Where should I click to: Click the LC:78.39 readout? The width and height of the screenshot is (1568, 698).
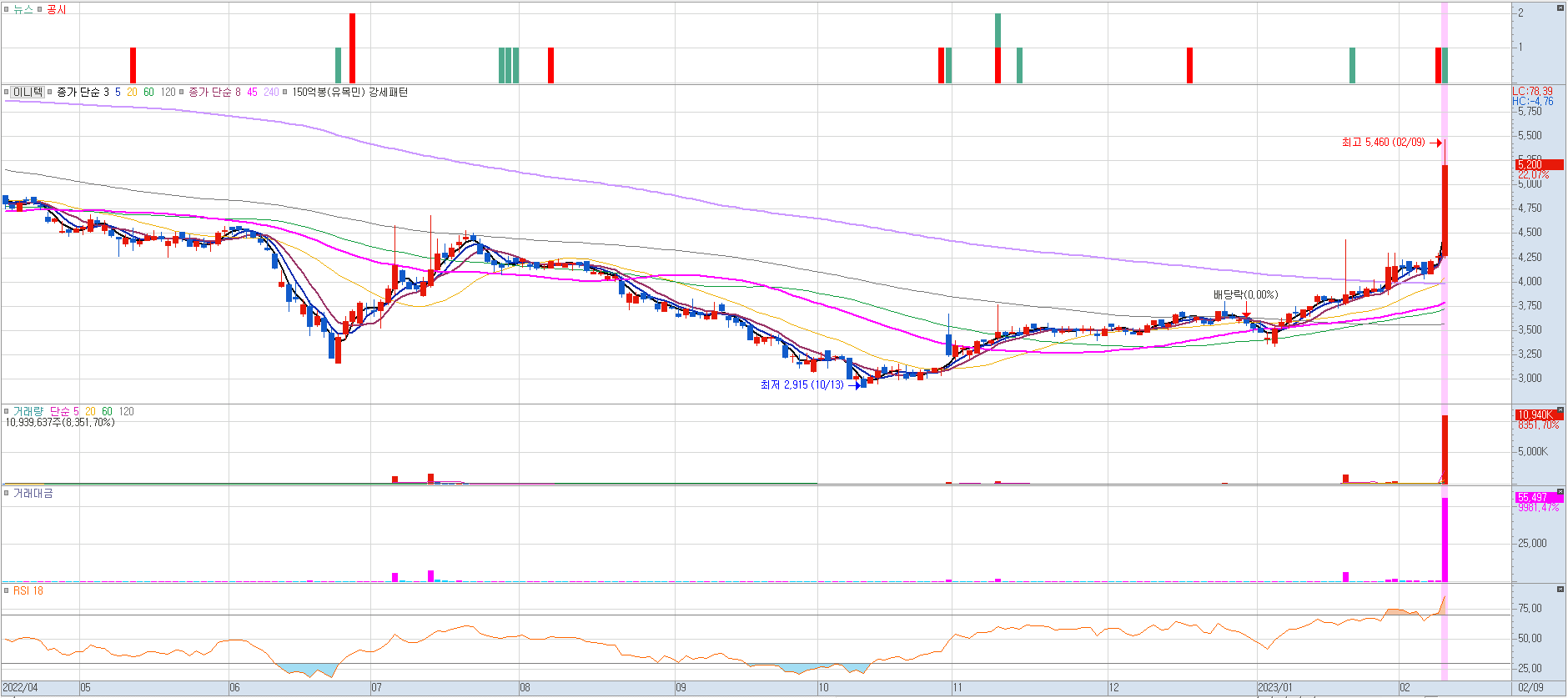[1533, 92]
